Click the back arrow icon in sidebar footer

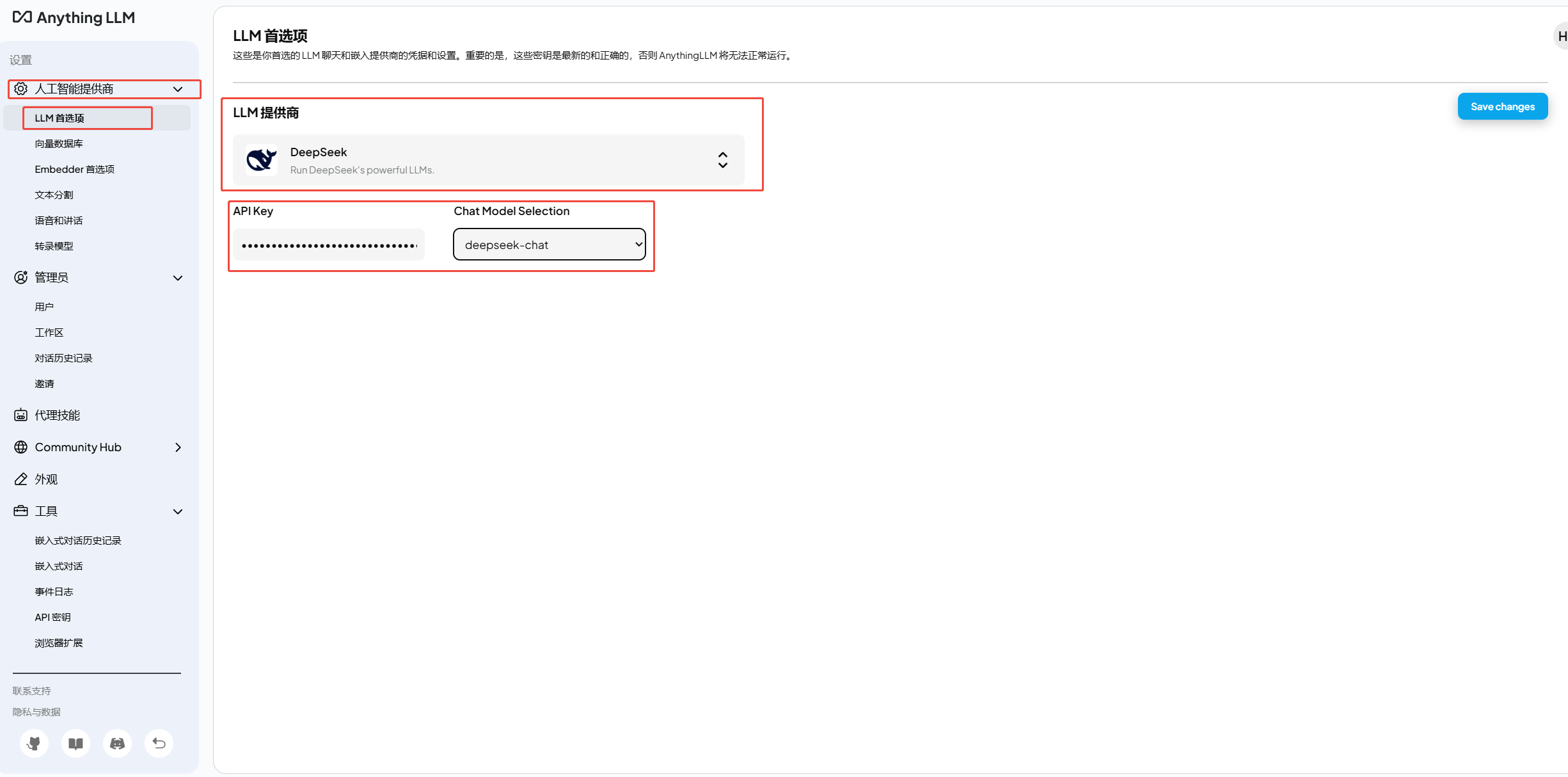point(159,743)
